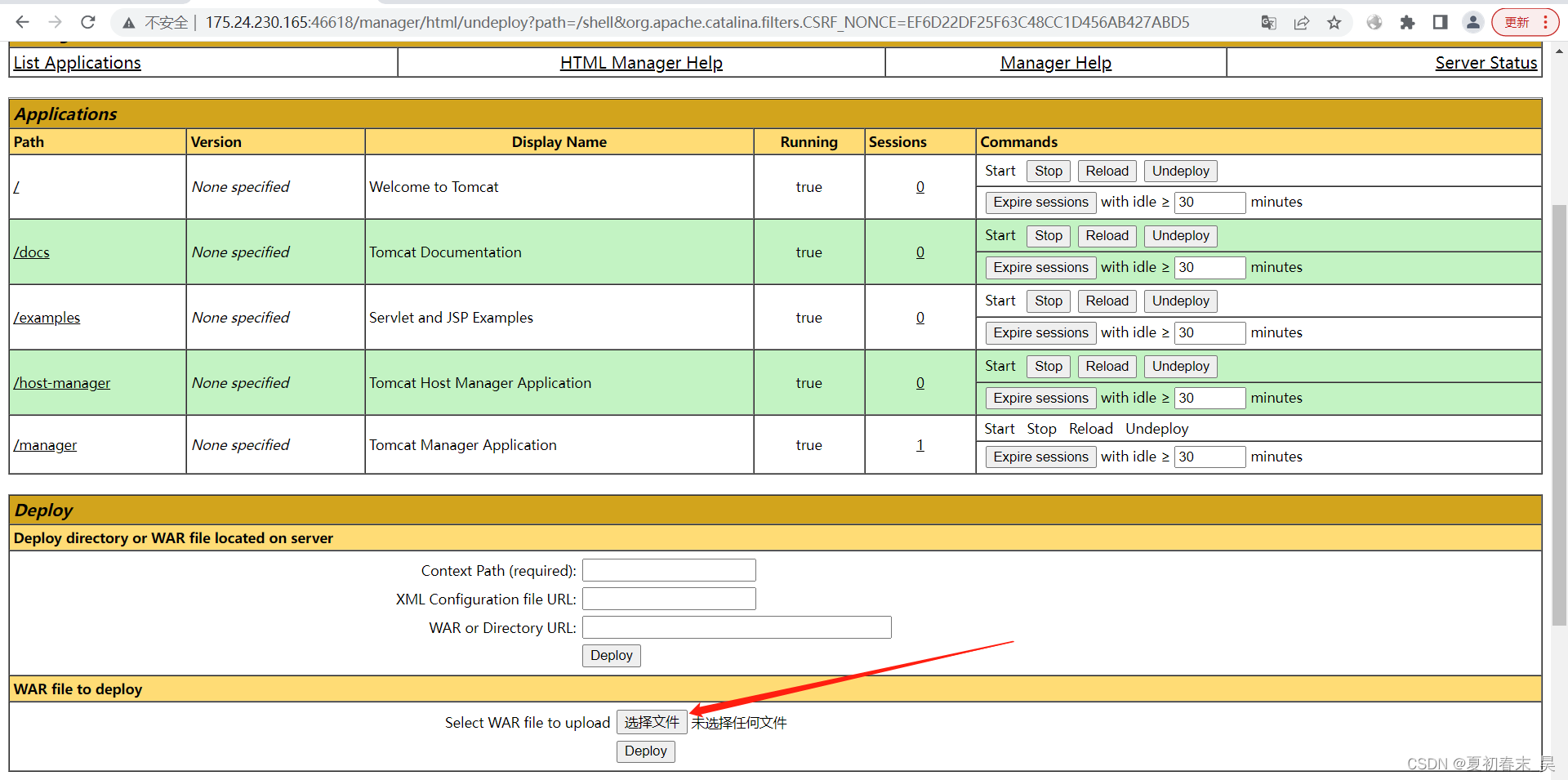Undeploy the /examples application
The height and width of the screenshot is (780, 1568).
1180,301
